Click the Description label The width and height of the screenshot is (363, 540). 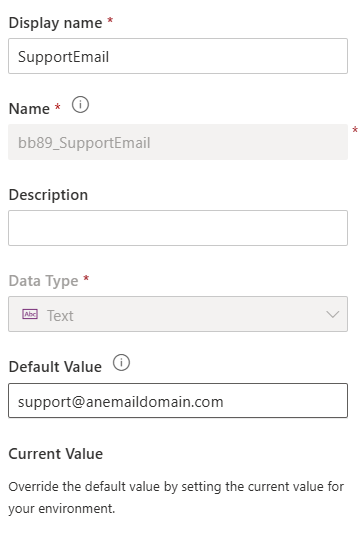pyautogui.click(x=48, y=195)
